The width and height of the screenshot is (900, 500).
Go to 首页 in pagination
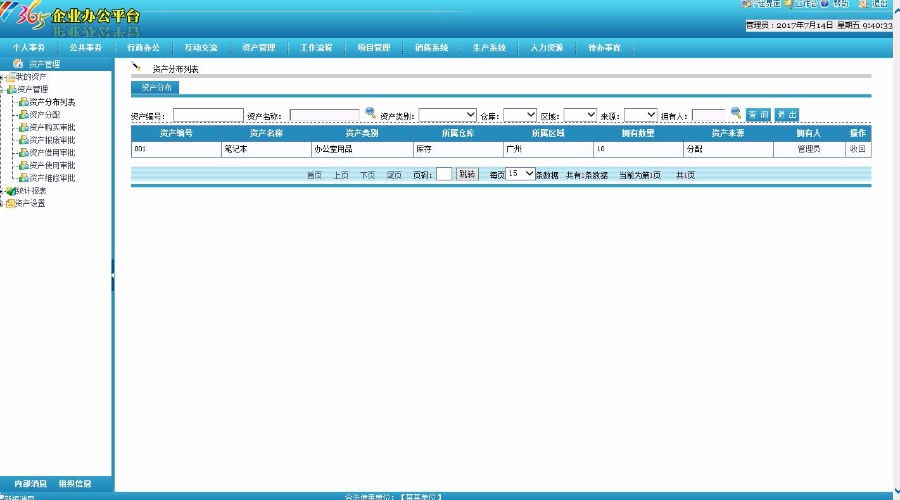point(315,175)
